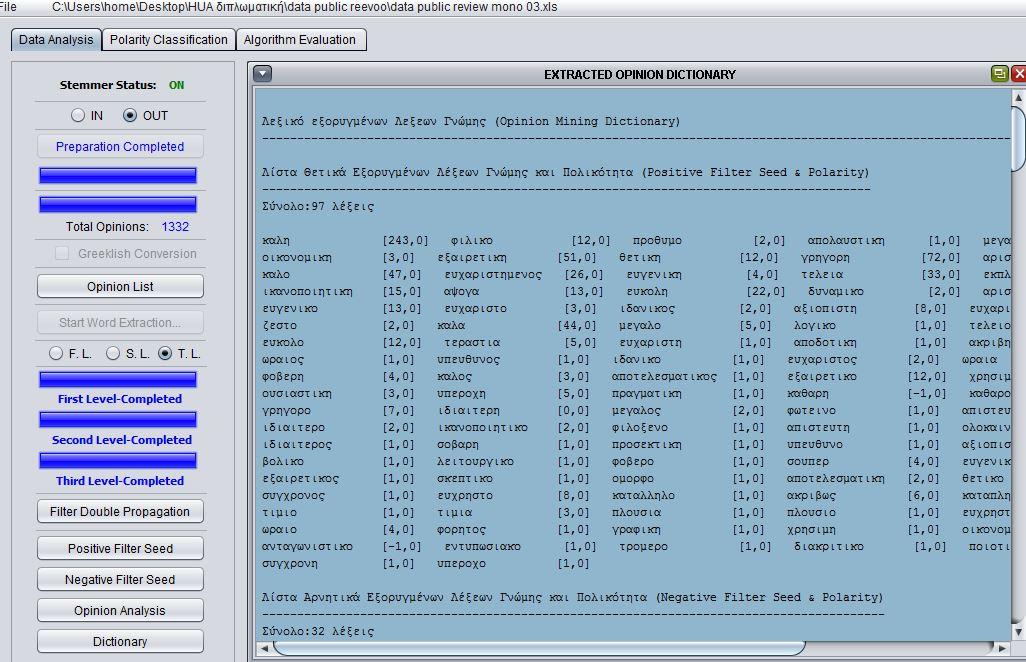The height and width of the screenshot is (662, 1026).
Task: Click the Stemmer Status ON text
Action: pos(177,85)
